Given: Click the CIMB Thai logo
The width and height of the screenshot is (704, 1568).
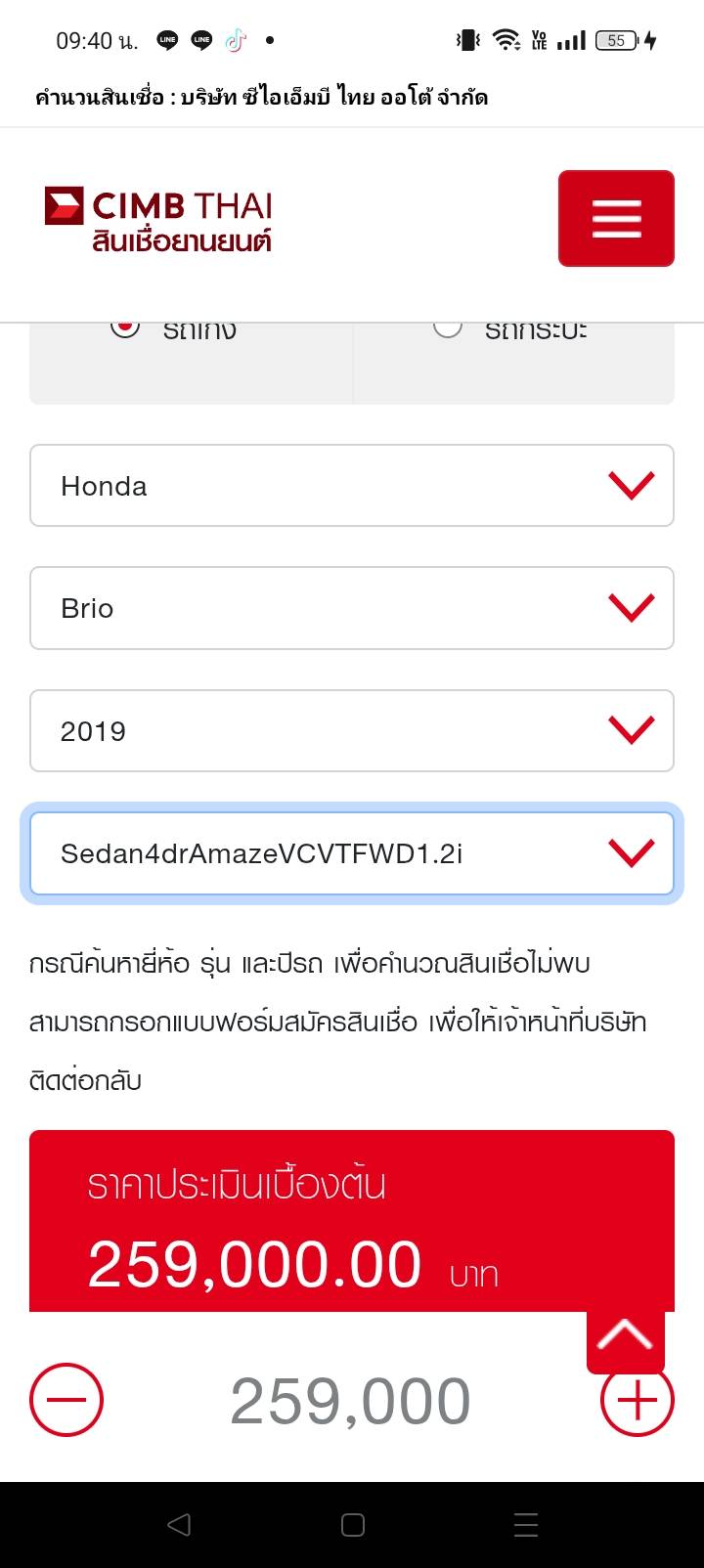Looking at the screenshot, I should coord(158,218).
